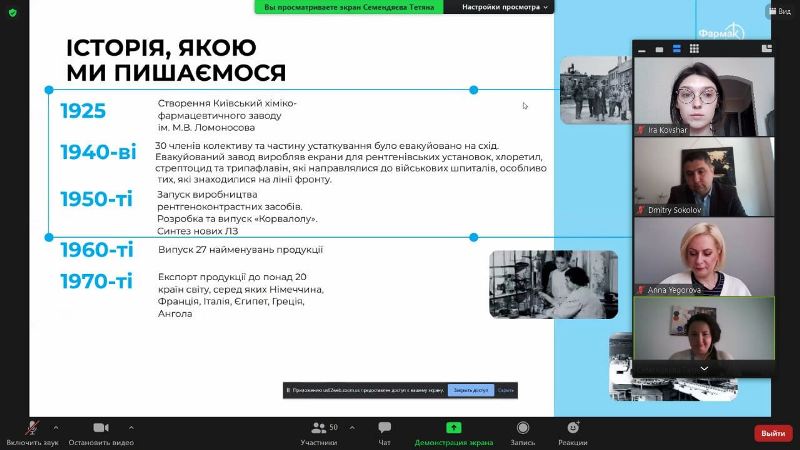Click the green encryption shield icon
Viewport: 800px width, 450px height.
click(13, 13)
